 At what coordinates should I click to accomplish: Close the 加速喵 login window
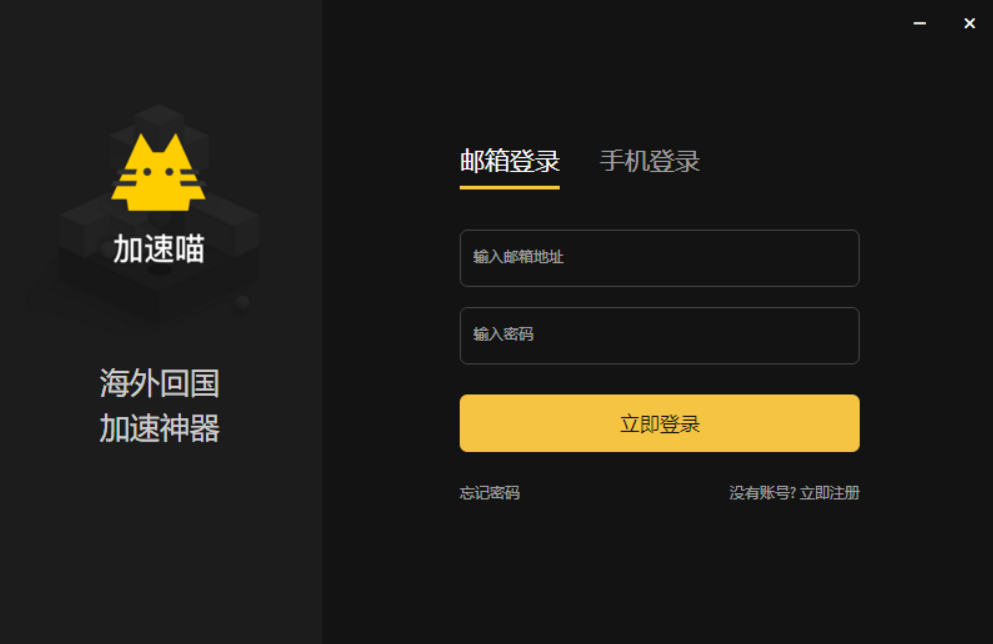coord(970,23)
